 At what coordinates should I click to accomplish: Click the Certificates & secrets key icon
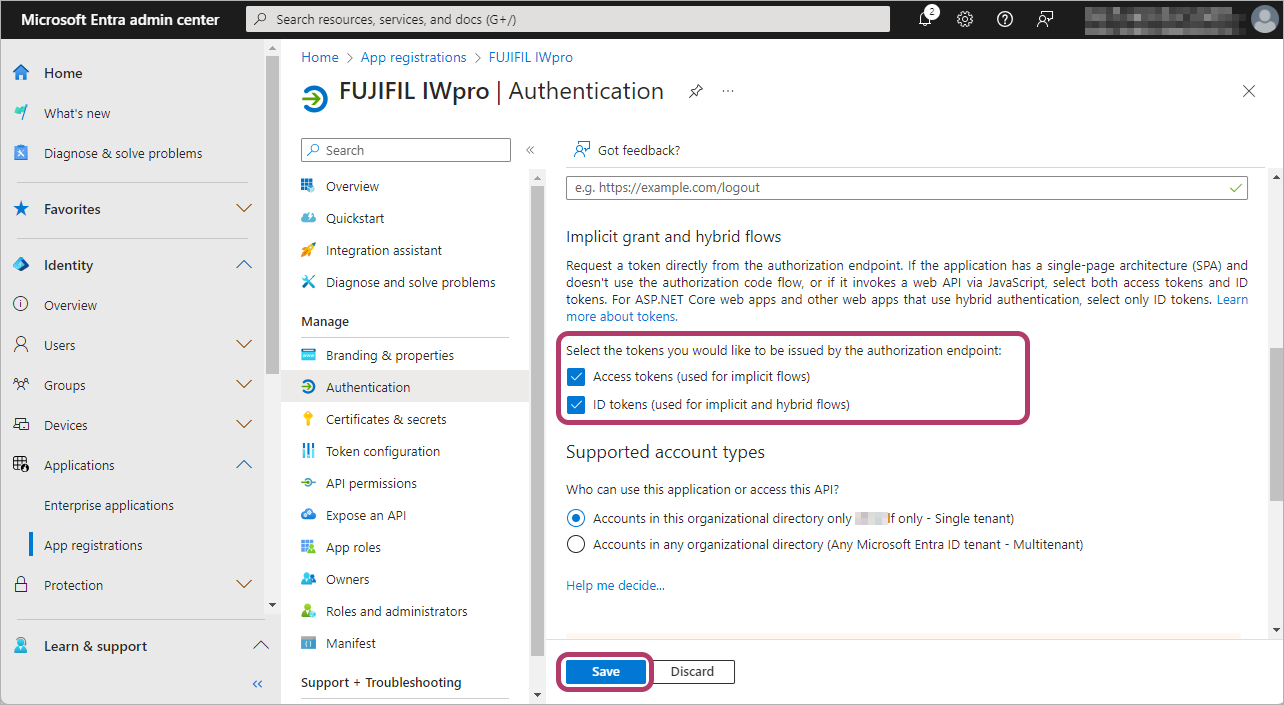click(x=308, y=419)
